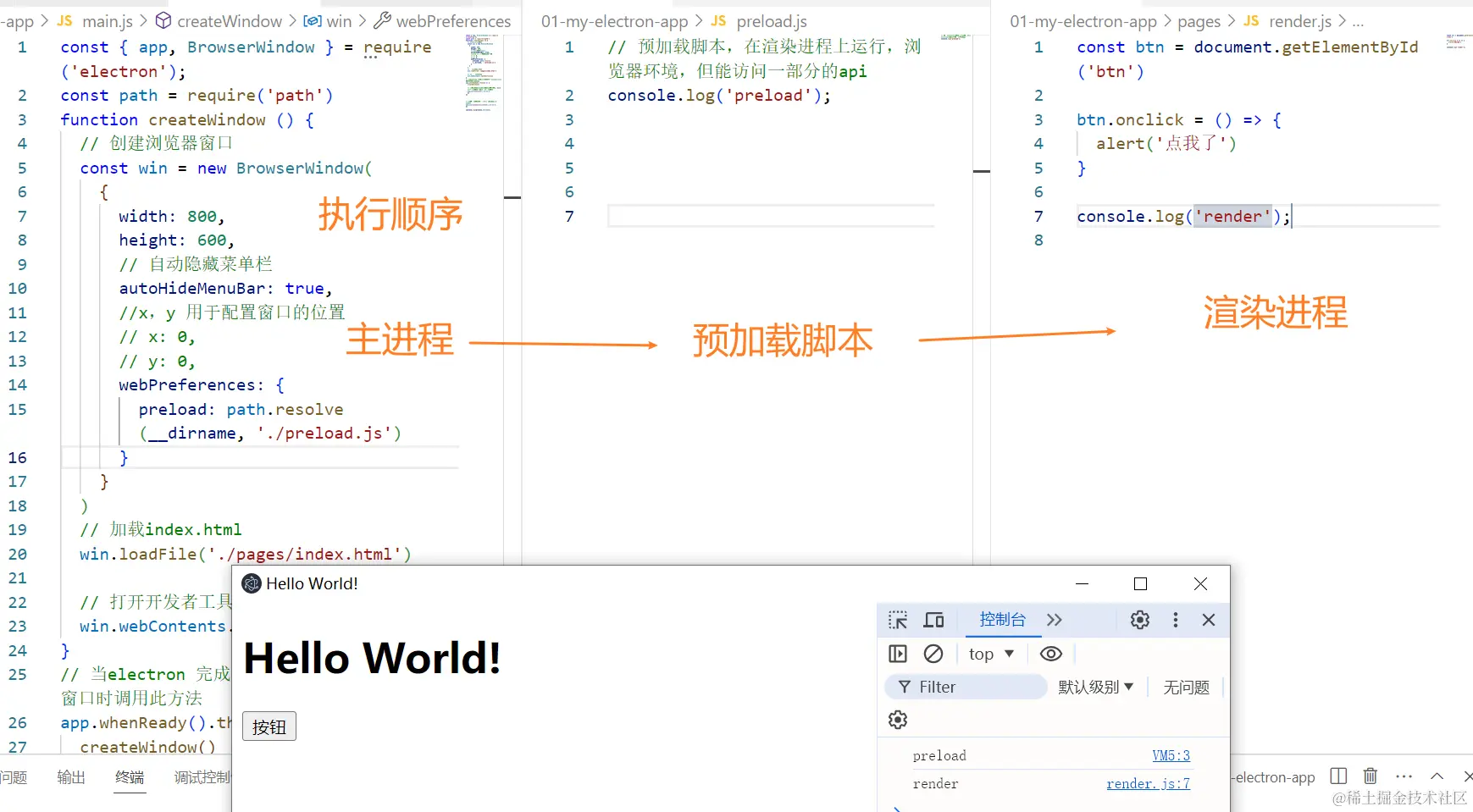Viewport: 1473px width, 812px height.
Task: Open the VM5:3 source link
Action: pos(1171,755)
